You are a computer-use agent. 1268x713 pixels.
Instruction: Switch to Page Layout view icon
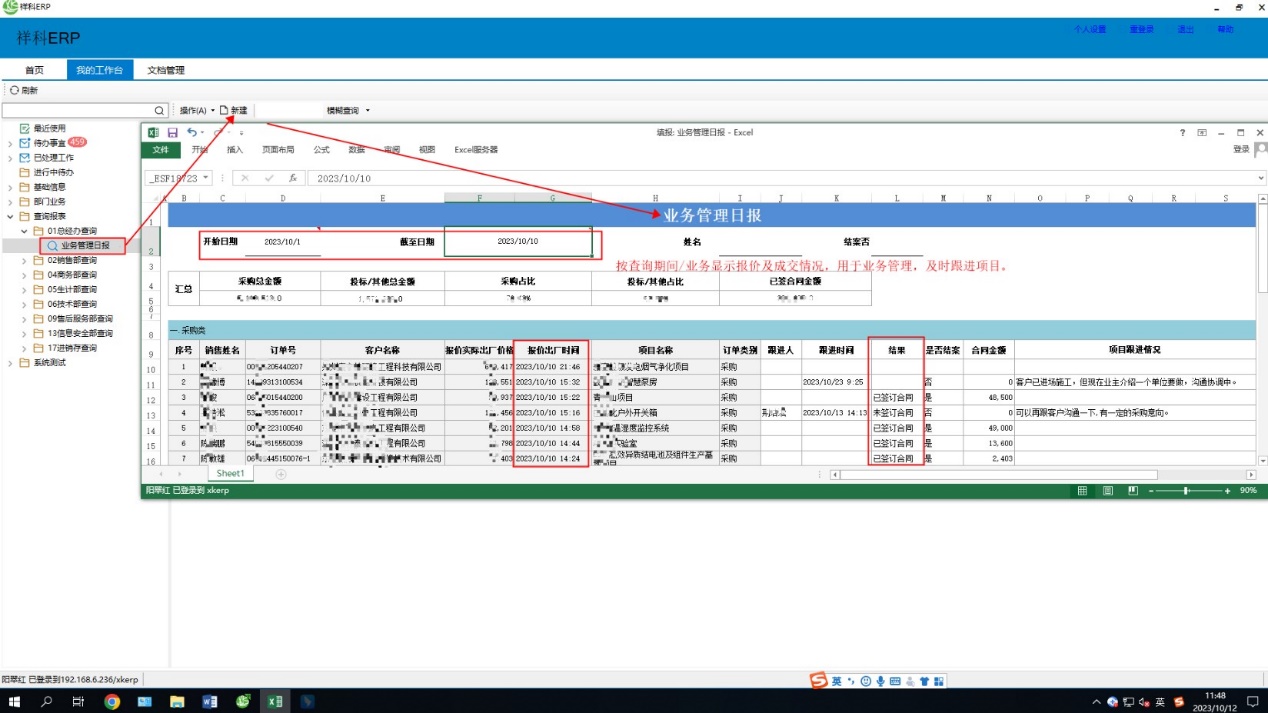pyautogui.click(x=1107, y=491)
